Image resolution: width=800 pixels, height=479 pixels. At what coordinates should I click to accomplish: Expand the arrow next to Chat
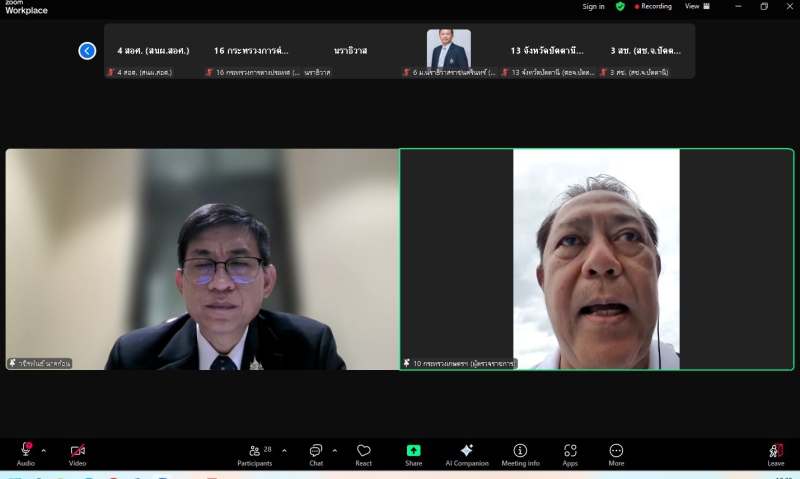point(334,450)
